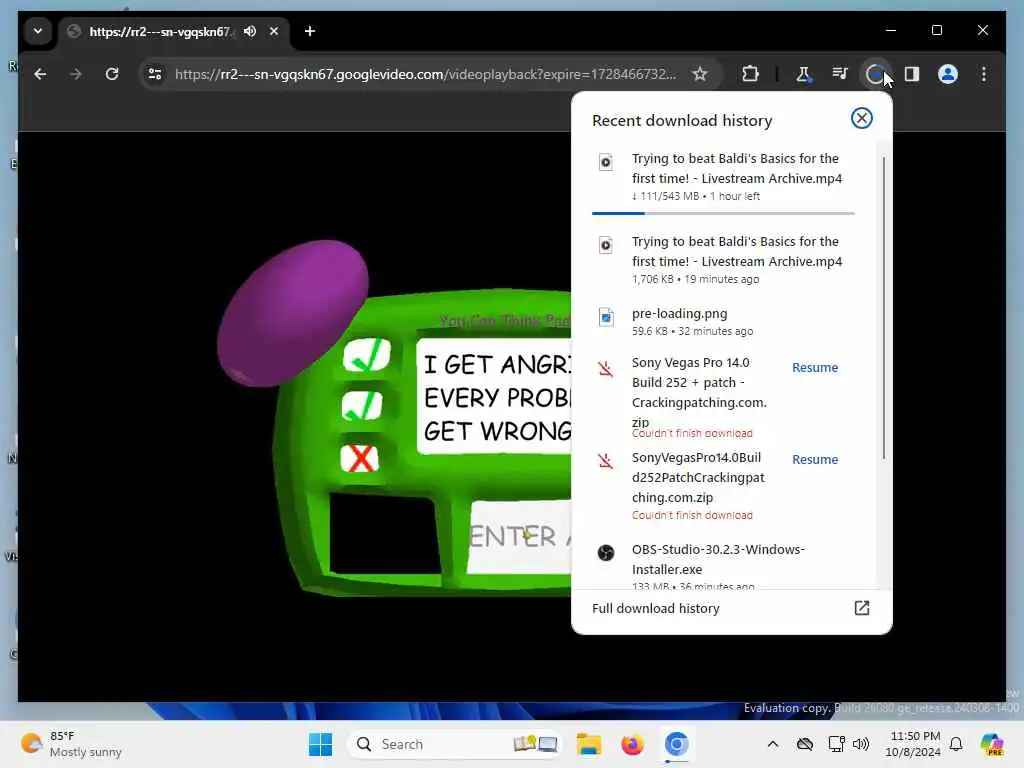1024x768 pixels.
Task: Click the taskbar Search box
Action: [x=455, y=744]
